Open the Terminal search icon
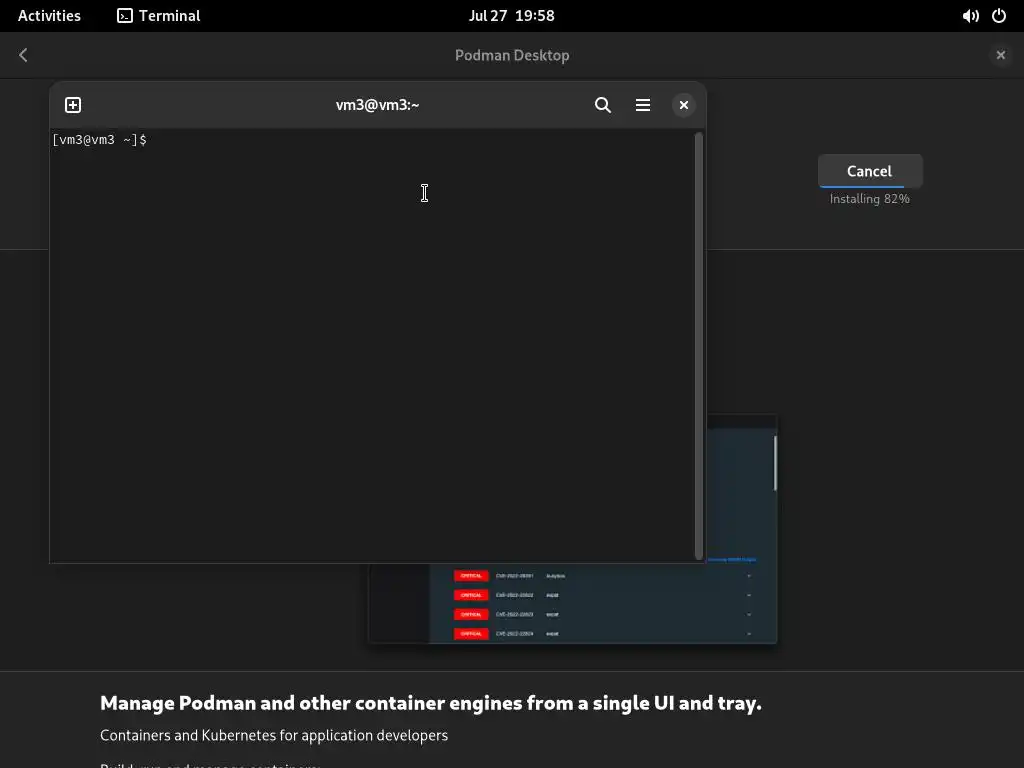The height and width of the screenshot is (768, 1024). tap(603, 105)
